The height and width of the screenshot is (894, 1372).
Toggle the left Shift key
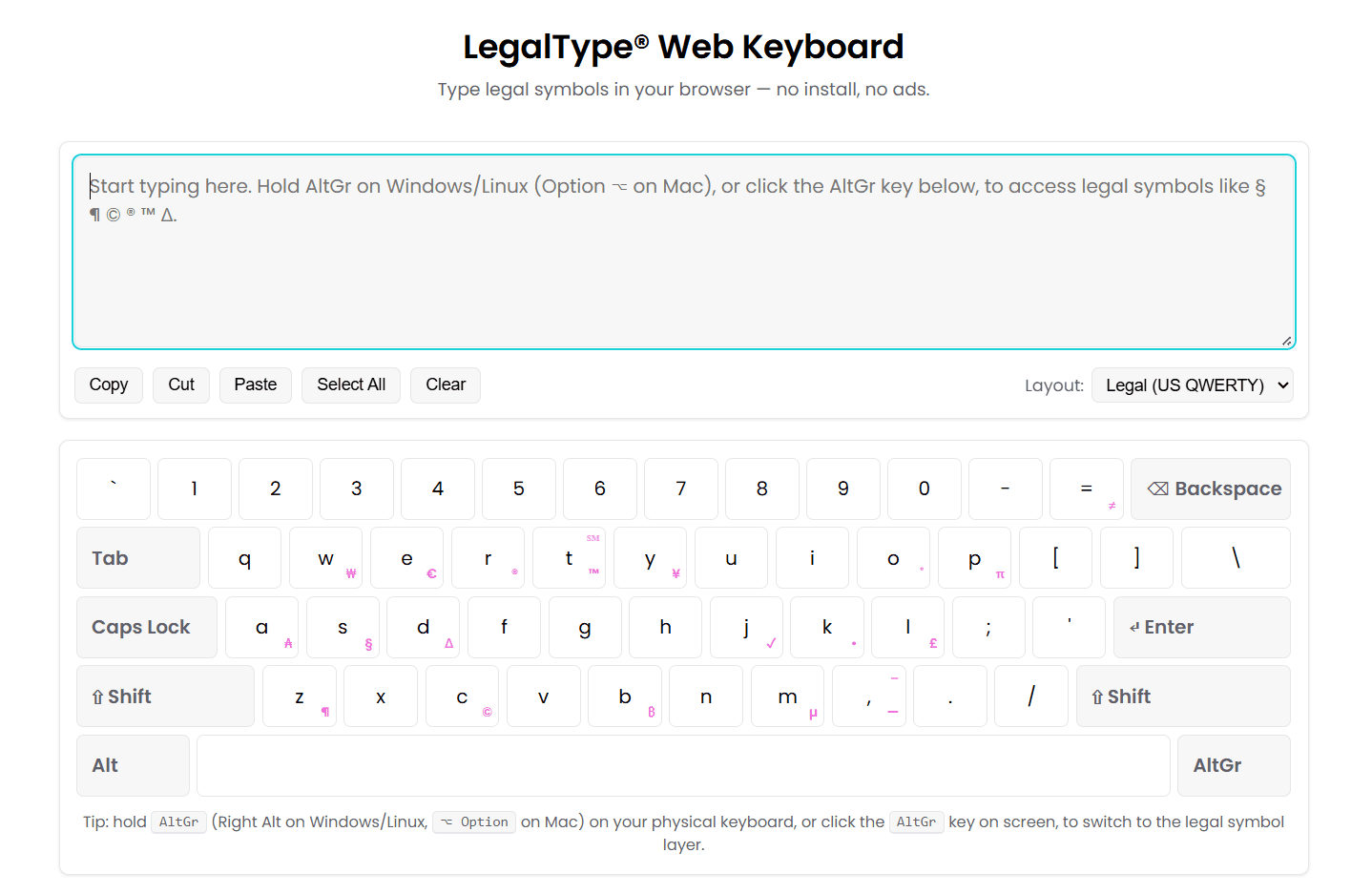[x=165, y=696]
